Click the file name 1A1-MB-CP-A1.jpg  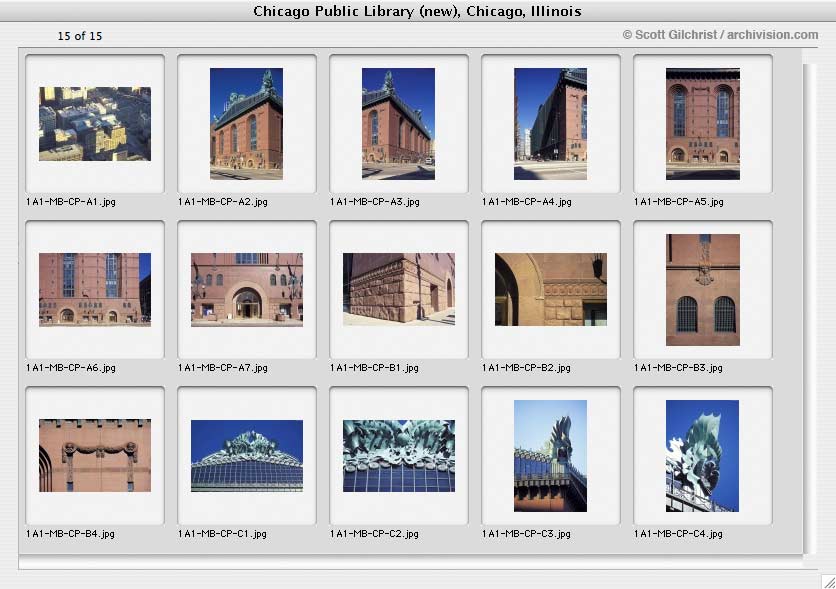pos(70,202)
